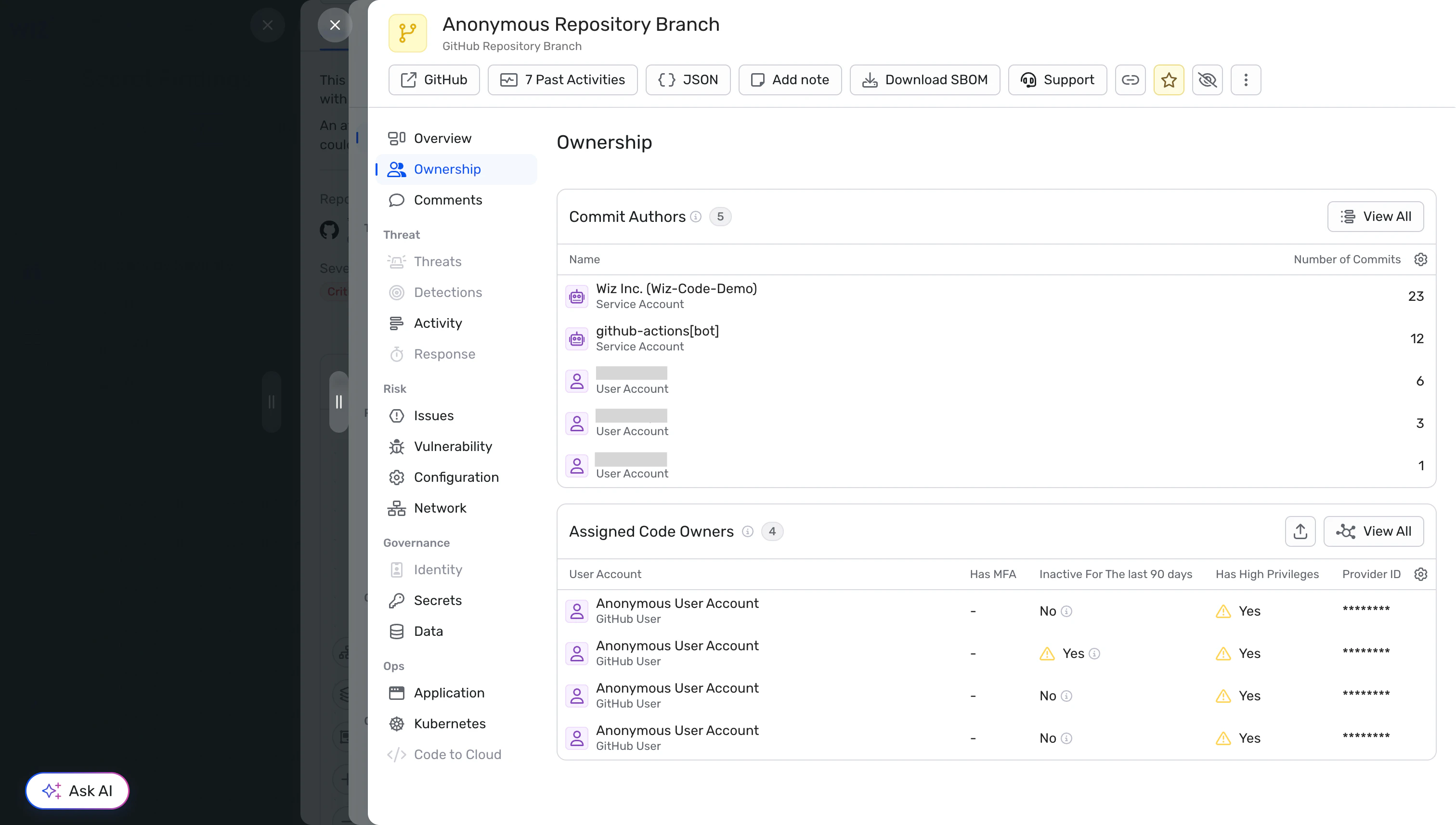Screen dimensions: 1456x825
Task: Open the Support option
Action: 1057,80
